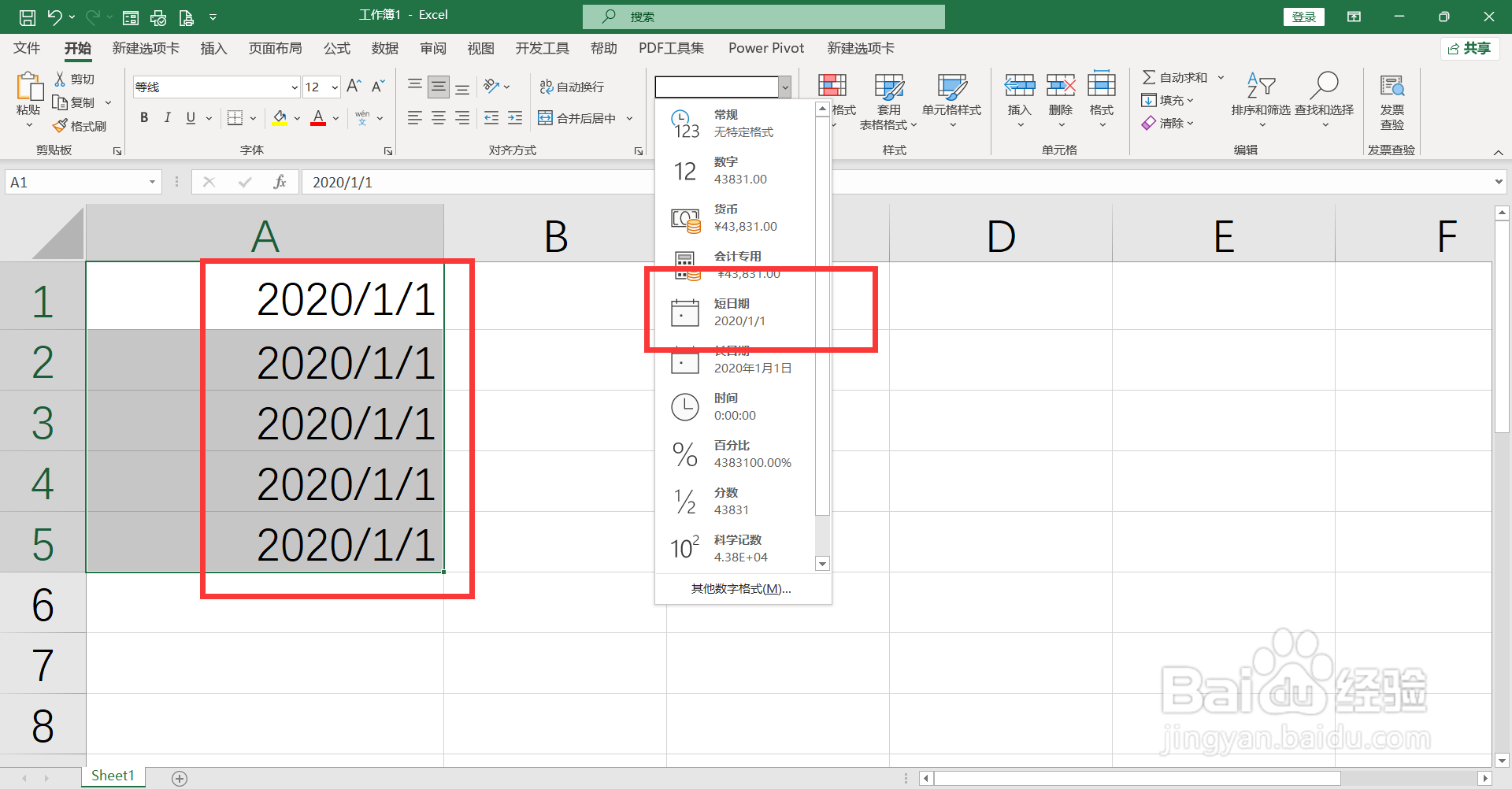Open 其他数字格式 more number formats
The image size is (1512, 789).
[x=741, y=589]
